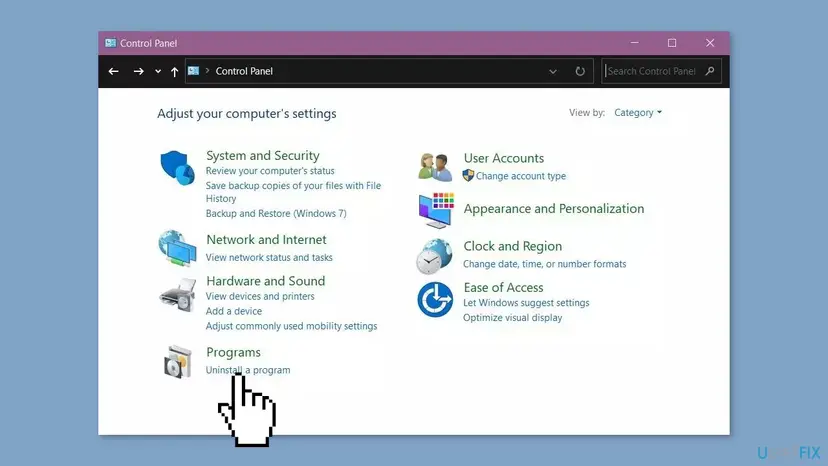Go forward with the right arrow button
The image size is (828, 466).
(x=138, y=71)
